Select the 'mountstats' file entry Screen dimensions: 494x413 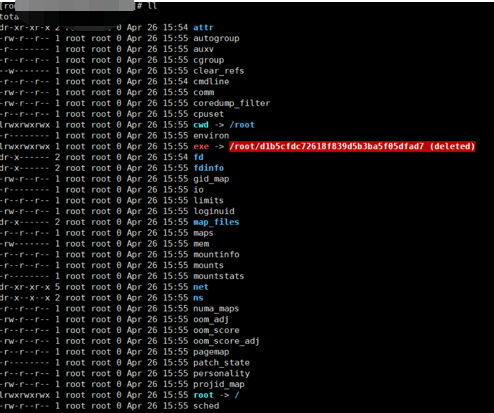click(x=219, y=276)
